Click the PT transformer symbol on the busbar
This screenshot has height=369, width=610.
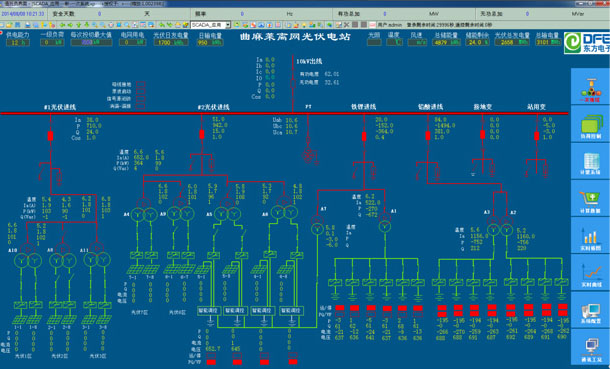(x=308, y=156)
